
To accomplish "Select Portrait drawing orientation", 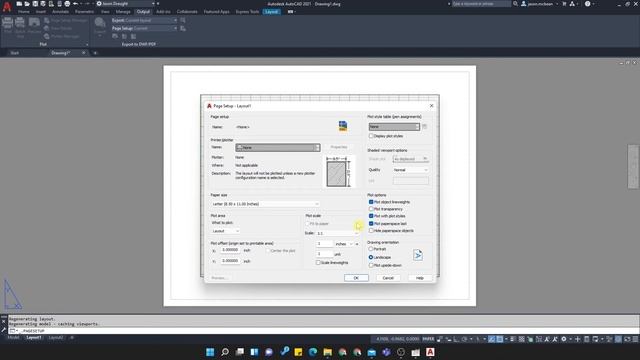I will coord(371,249).
